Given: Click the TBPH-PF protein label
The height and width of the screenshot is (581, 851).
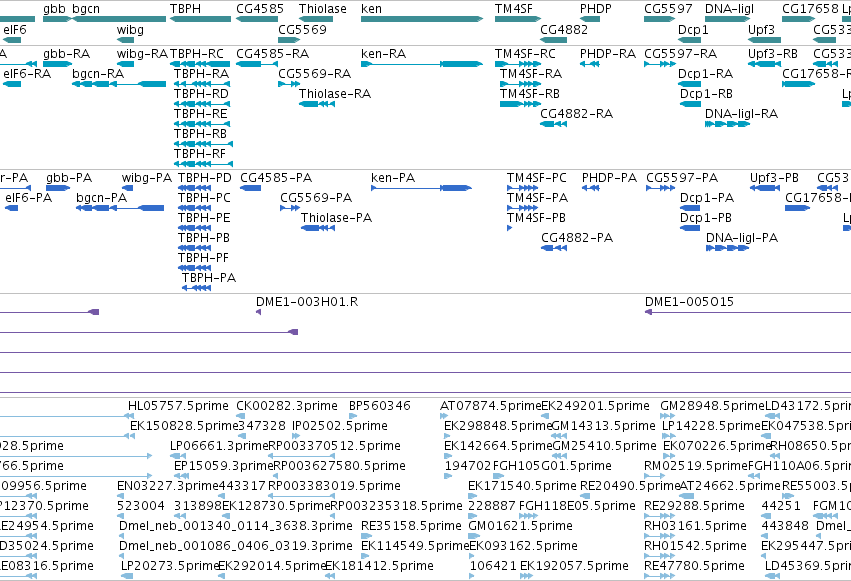Looking at the screenshot, I should point(204,258).
